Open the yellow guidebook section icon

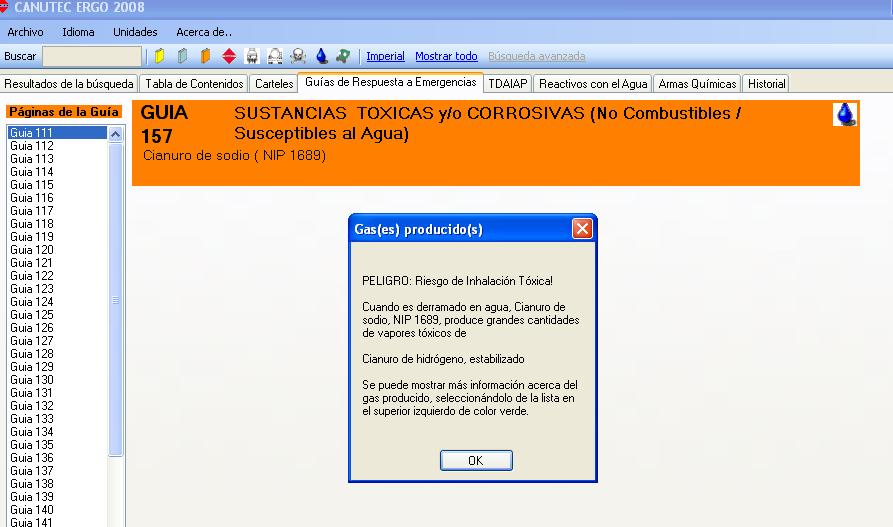pos(159,56)
